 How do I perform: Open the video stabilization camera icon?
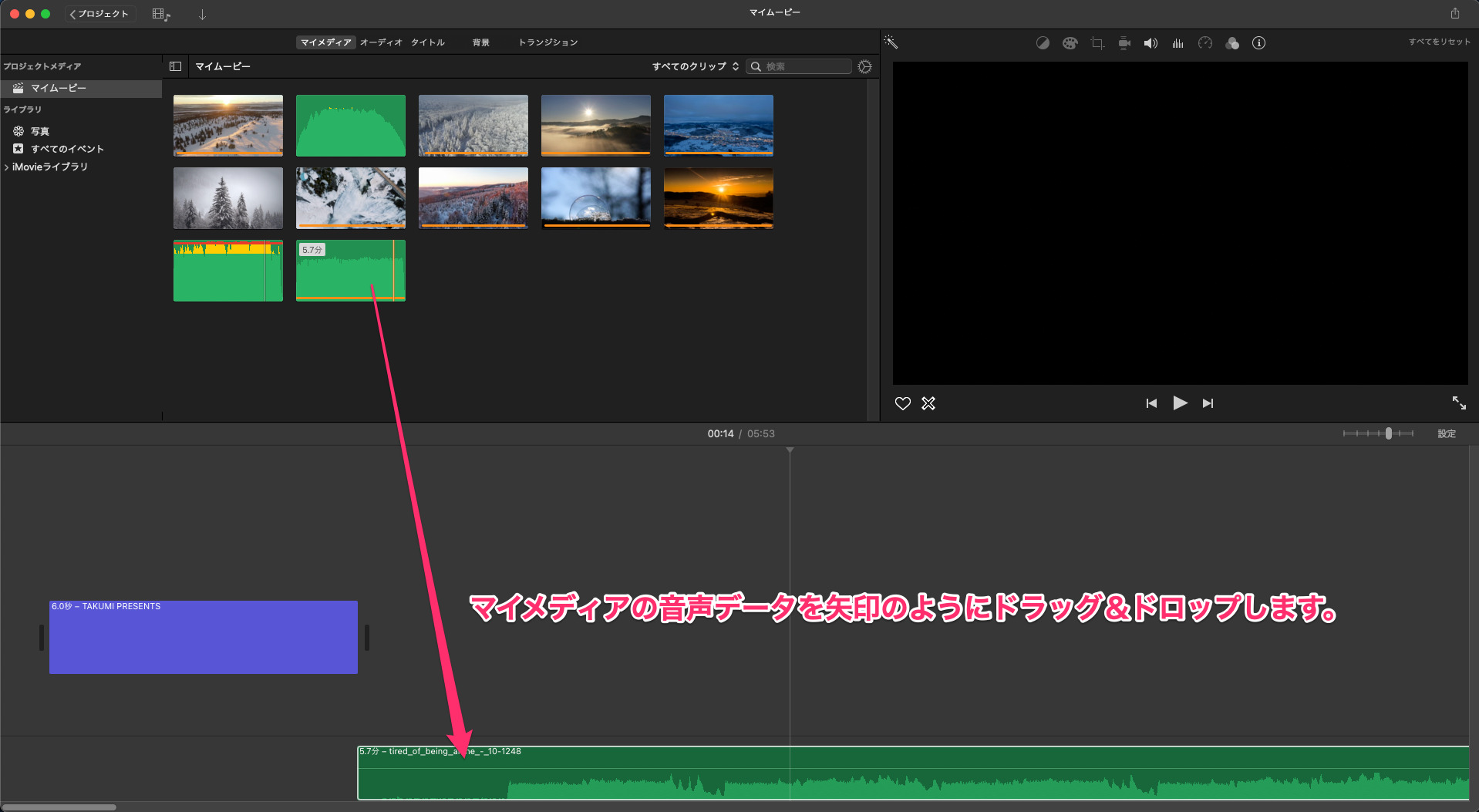[1124, 43]
